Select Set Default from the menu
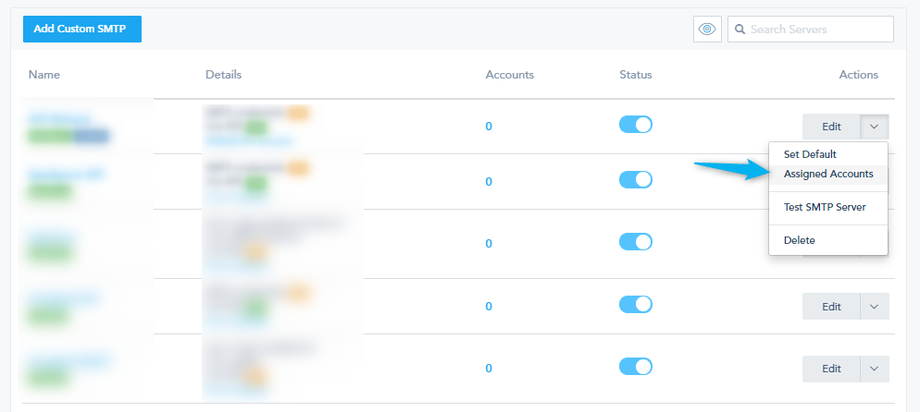 pos(810,155)
